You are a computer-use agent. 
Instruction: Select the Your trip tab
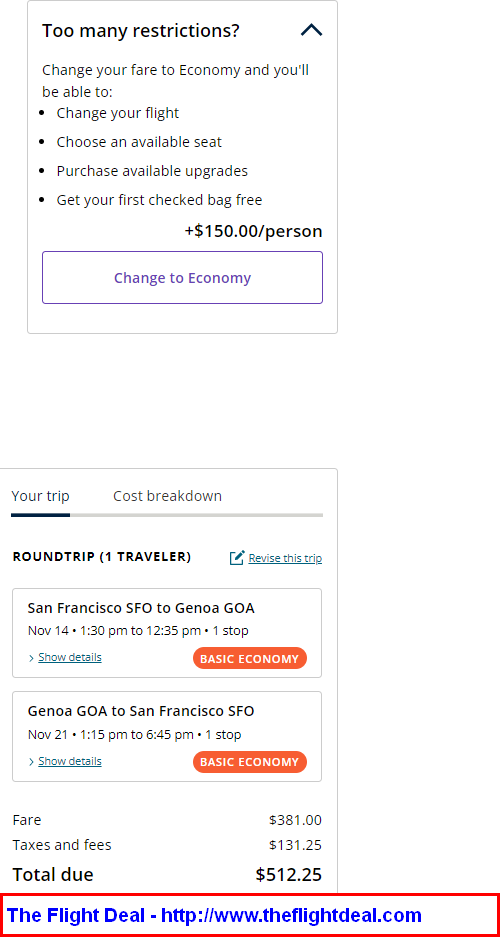coord(40,496)
